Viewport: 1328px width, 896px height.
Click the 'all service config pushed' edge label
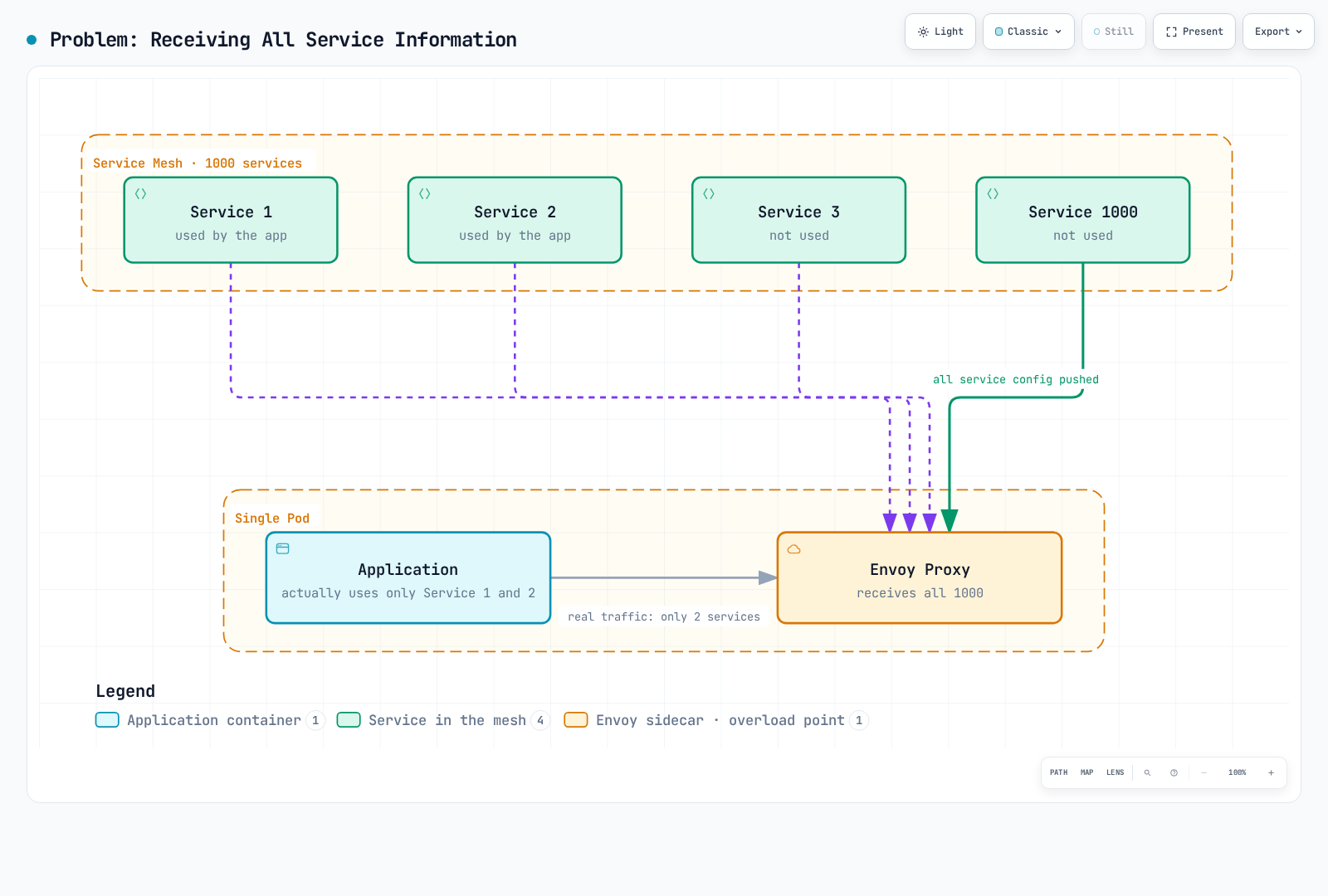(x=1016, y=379)
